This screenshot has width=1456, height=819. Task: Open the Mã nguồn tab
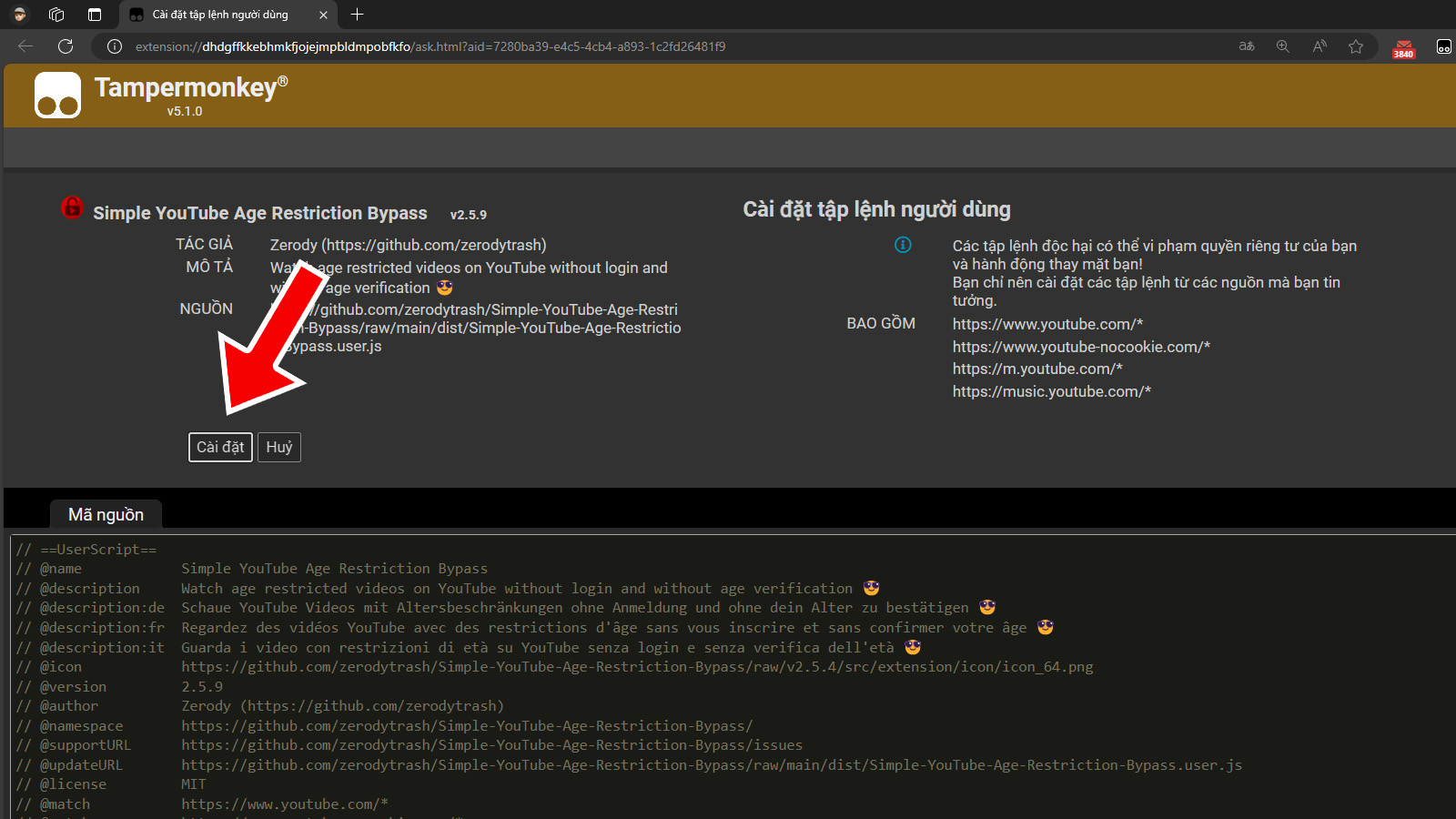coord(106,514)
